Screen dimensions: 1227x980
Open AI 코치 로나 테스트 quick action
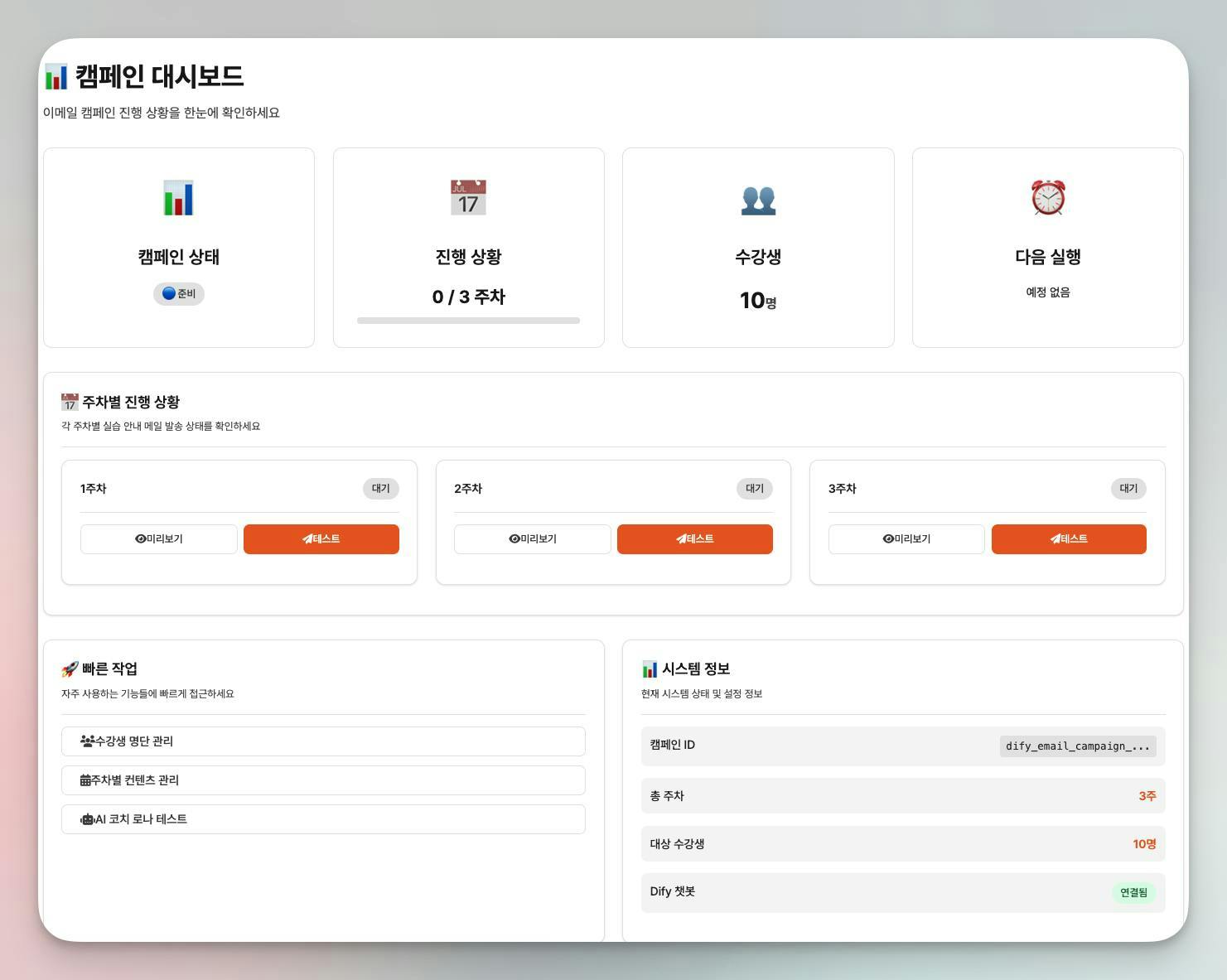[323, 819]
